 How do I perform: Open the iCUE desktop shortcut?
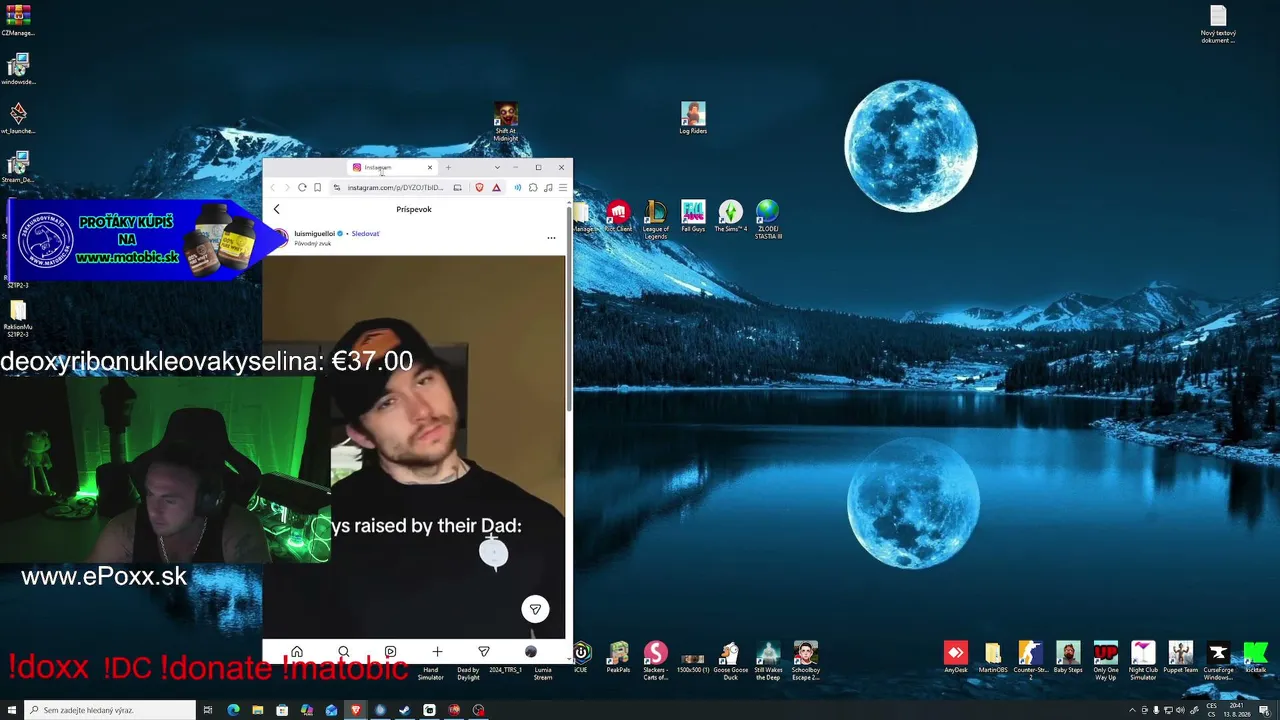[581, 657]
